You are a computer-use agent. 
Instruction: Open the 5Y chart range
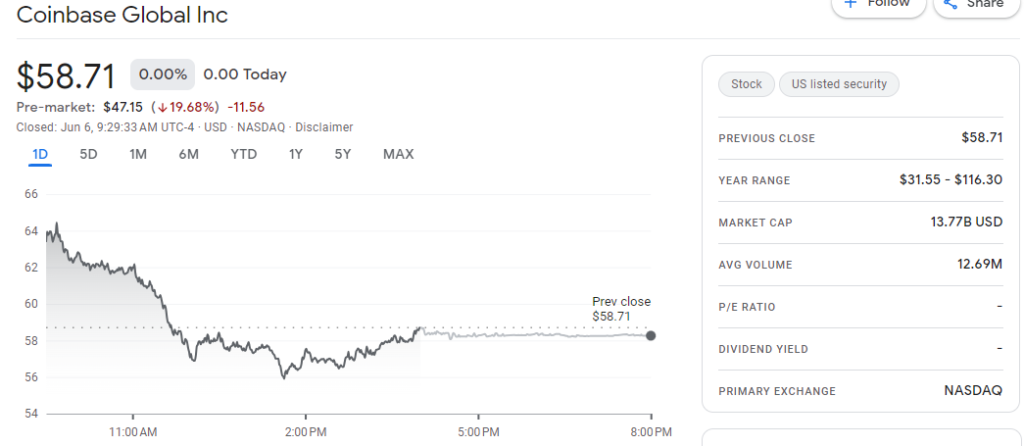point(343,154)
